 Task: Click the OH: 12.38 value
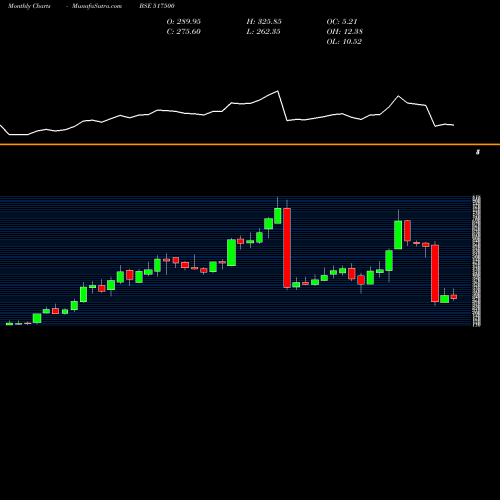click(x=345, y=32)
